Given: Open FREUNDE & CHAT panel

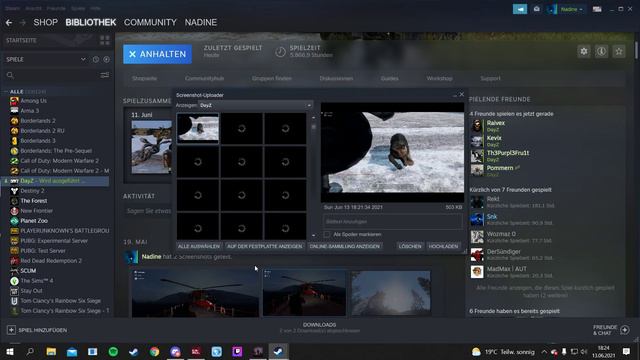Looking at the screenshot, I should tap(611, 330).
